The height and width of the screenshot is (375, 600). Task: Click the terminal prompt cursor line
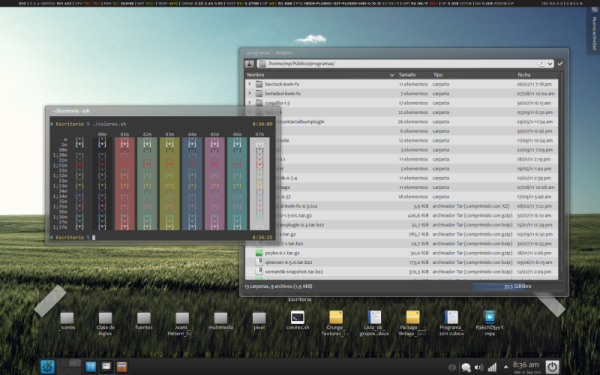click(163, 237)
